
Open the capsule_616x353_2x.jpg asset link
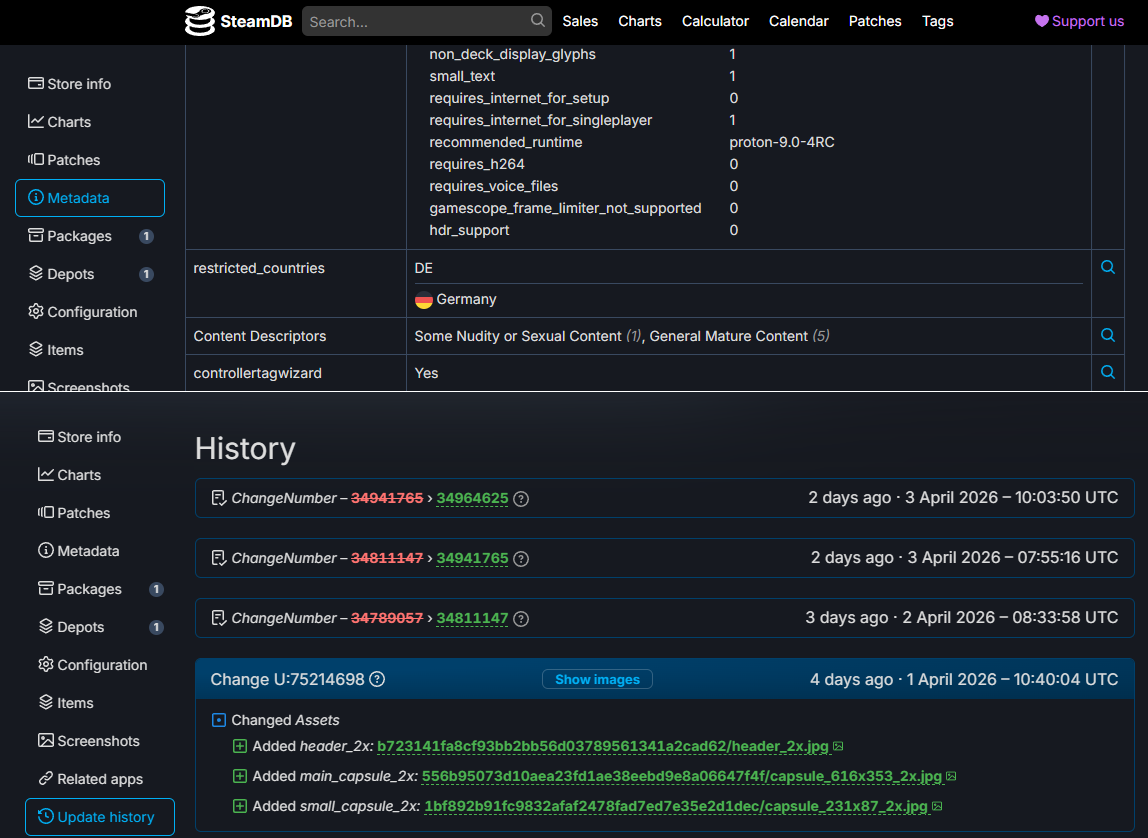[x=681, y=776]
